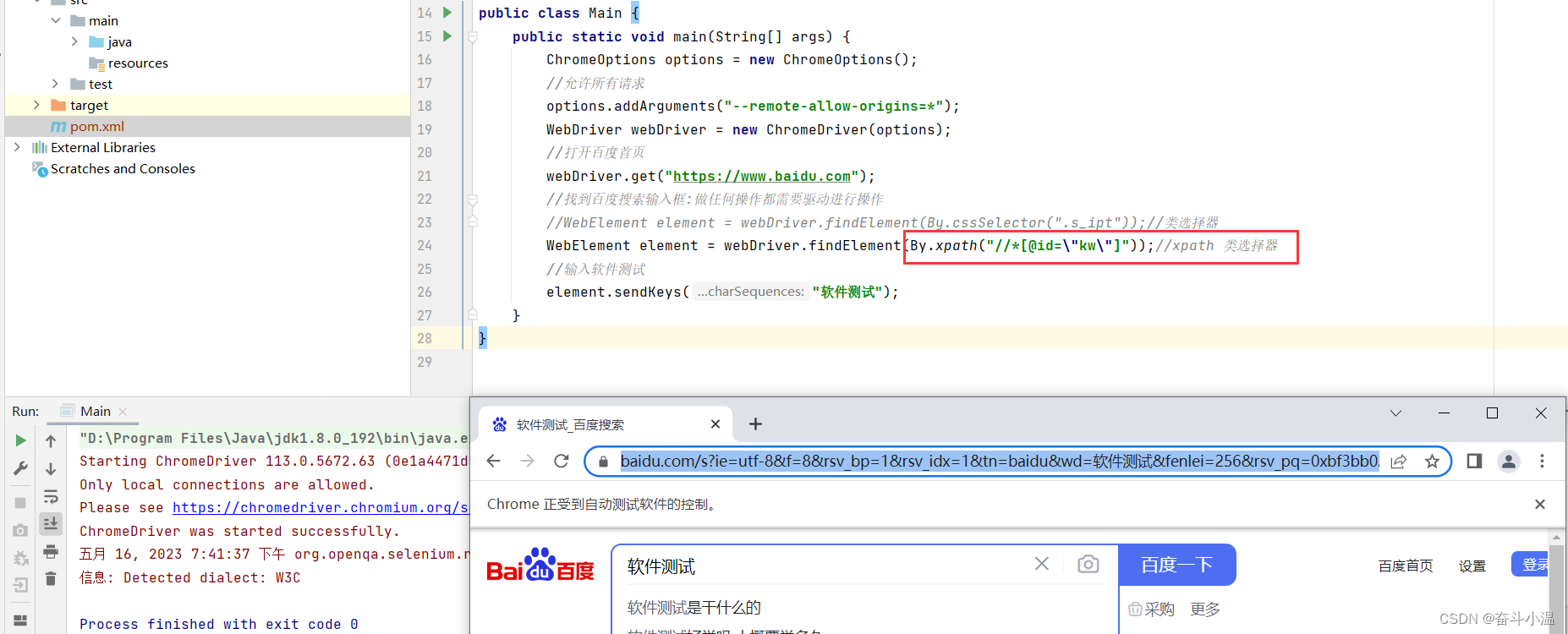Click the down arrow in Run console

(x=51, y=468)
